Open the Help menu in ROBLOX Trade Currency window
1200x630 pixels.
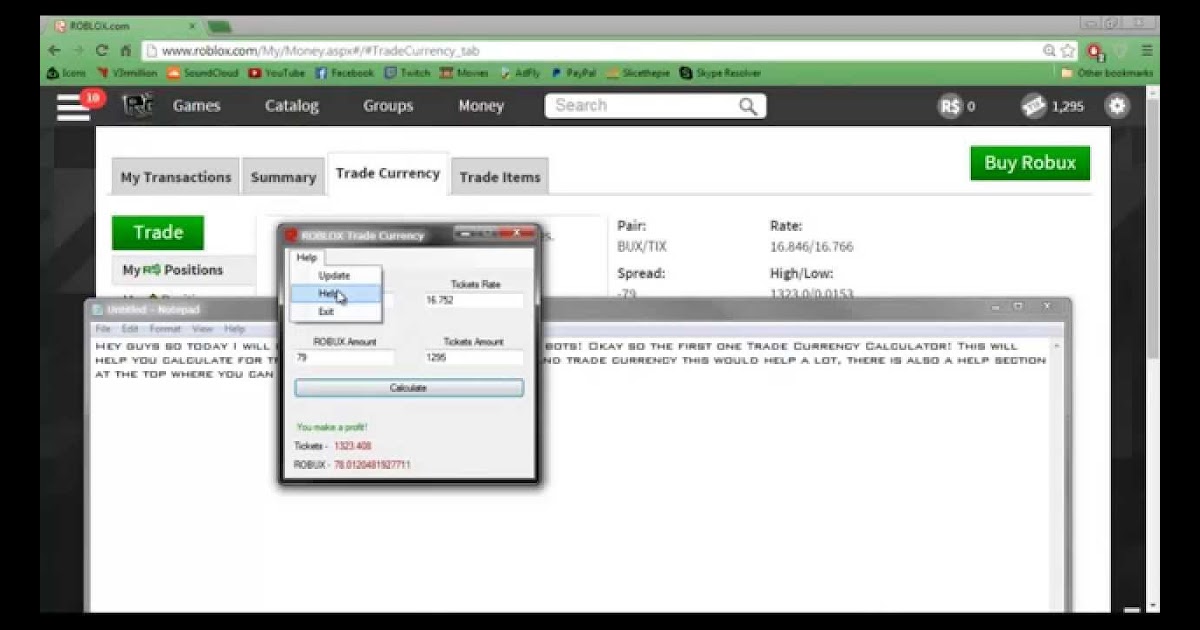tap(306, 257)
